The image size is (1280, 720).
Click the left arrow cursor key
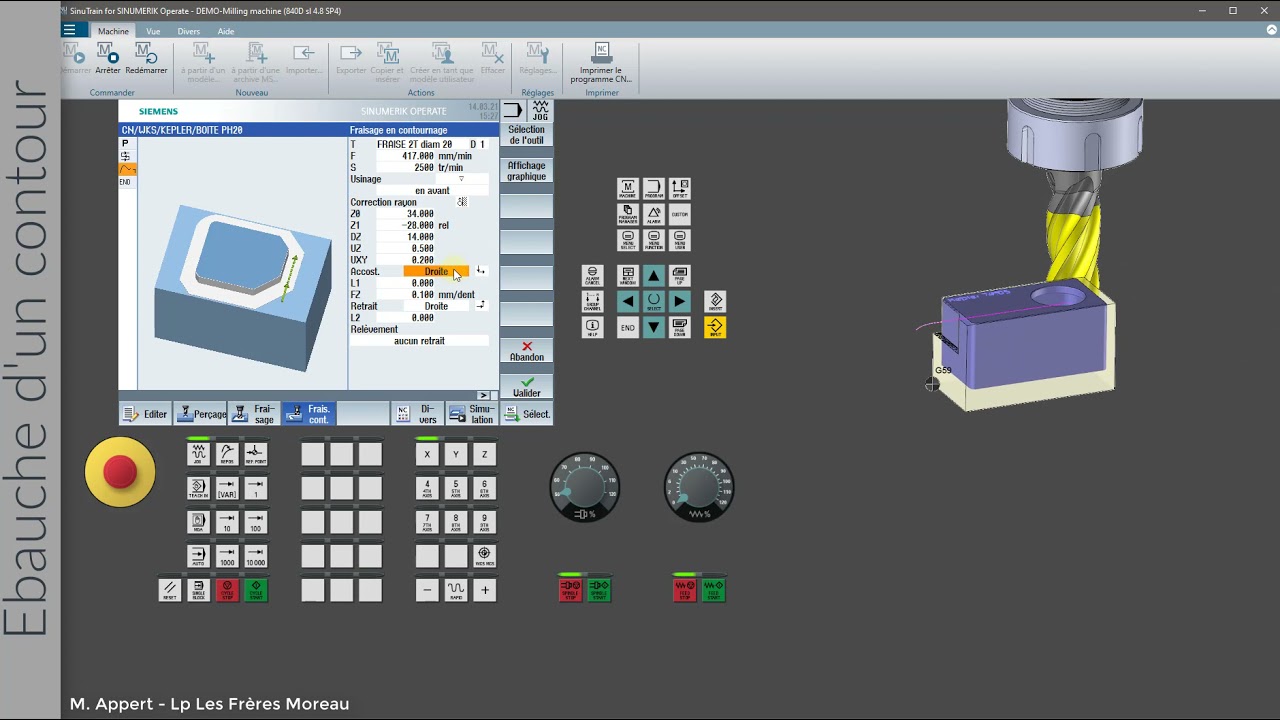pyautogui.click(x=628, y=301)
